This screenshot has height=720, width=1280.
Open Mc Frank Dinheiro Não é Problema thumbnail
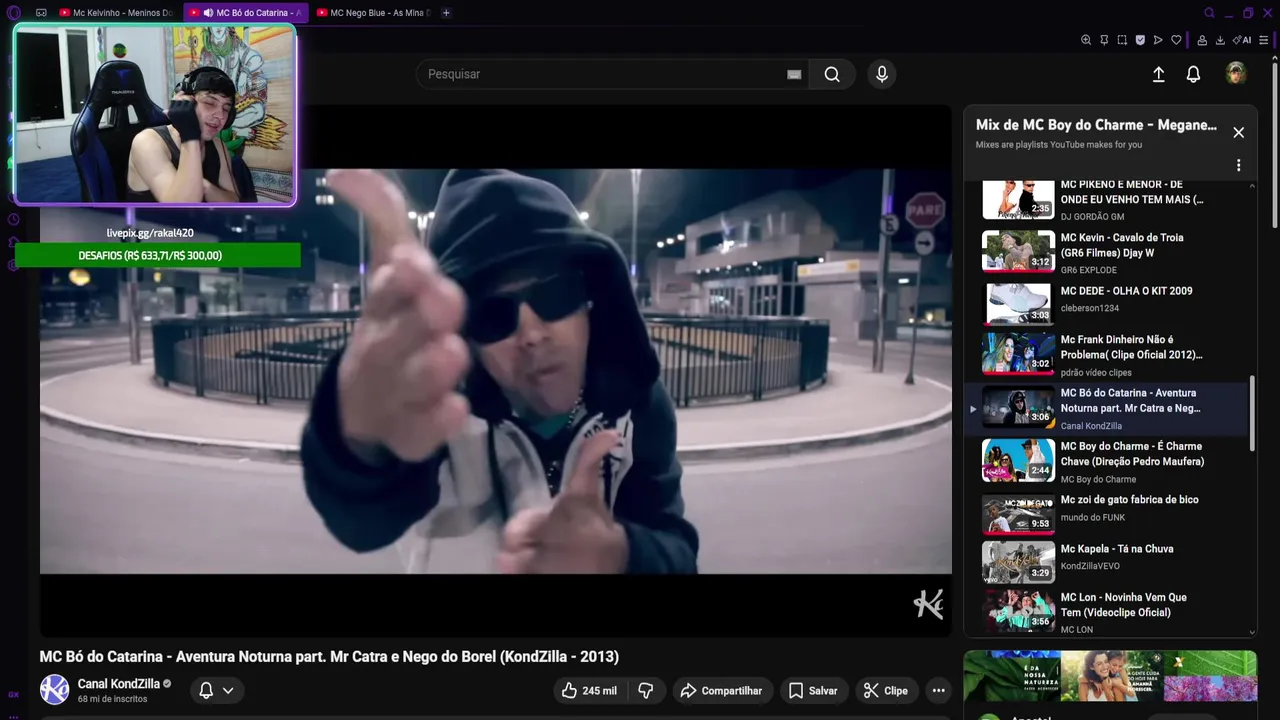tap(1018, 353)
